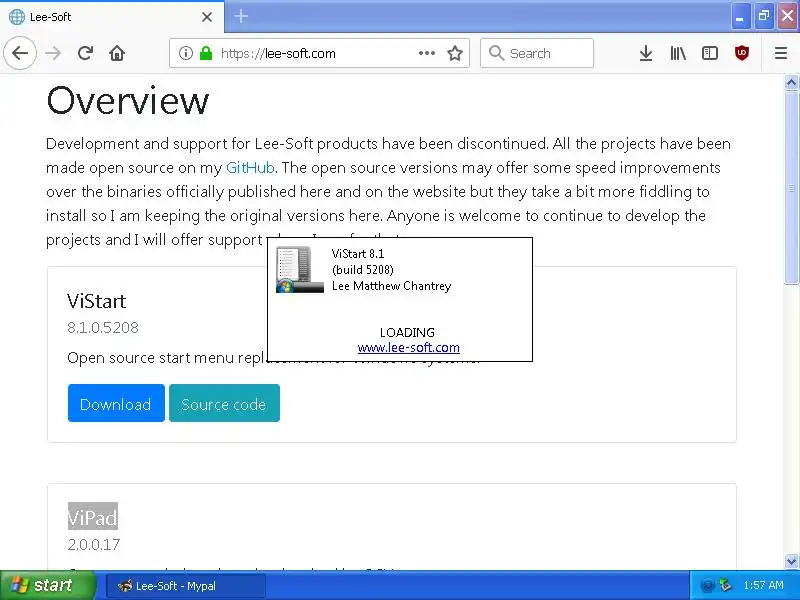Click the taskbar clock 1:57 AM
The width and height of the screenshot is (800, 600).
763,585
